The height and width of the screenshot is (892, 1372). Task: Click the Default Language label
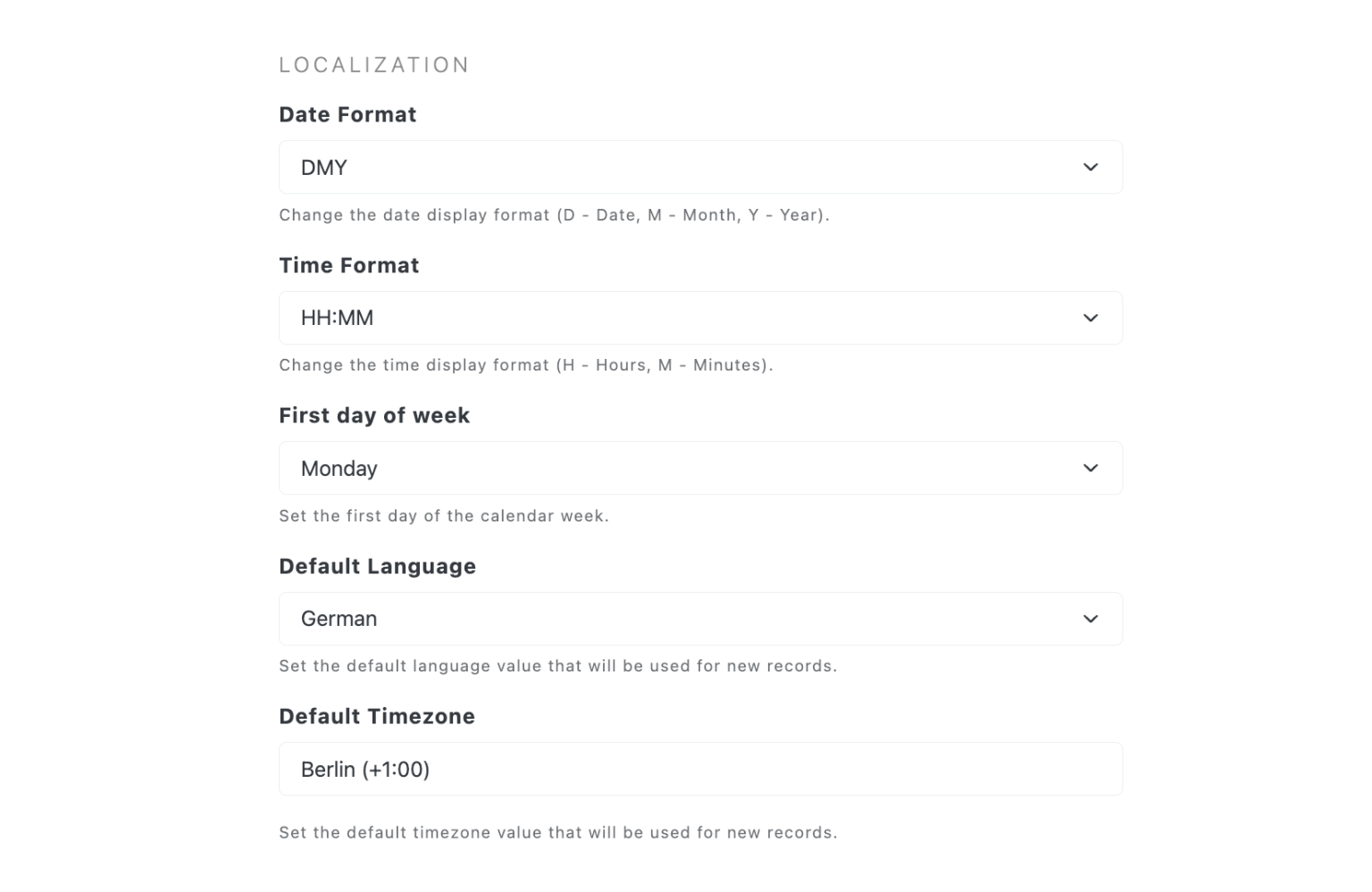point(377,565)
